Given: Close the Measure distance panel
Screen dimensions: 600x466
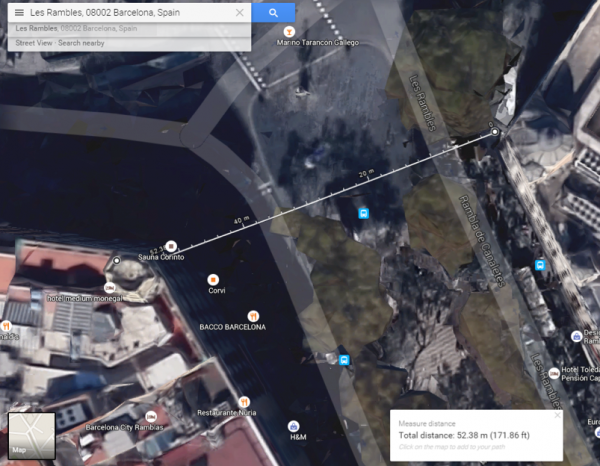Looking at the screenshot, I should click(558, 415).
